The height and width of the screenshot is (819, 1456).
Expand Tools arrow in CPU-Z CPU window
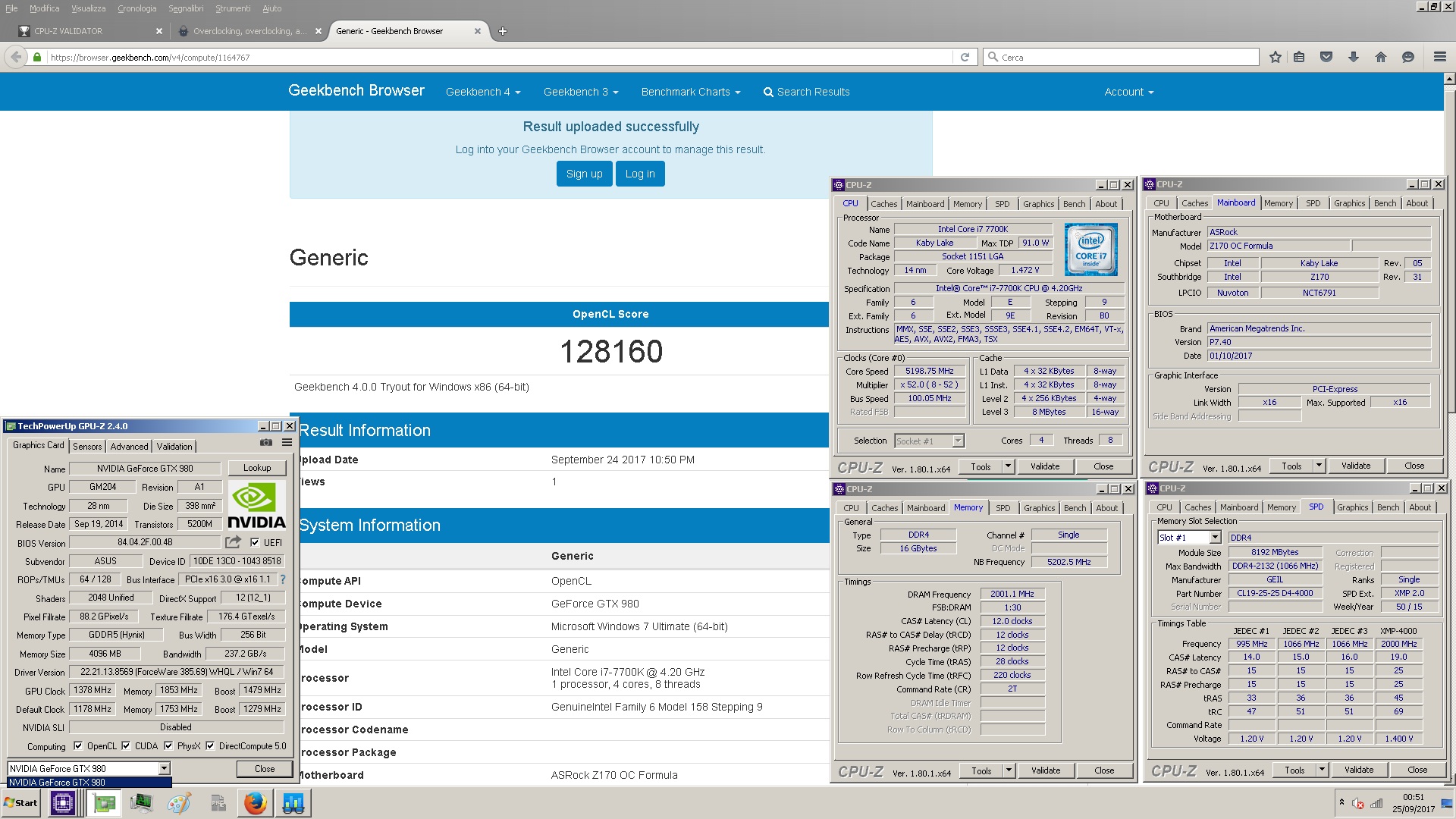(x=1008, y=466)
